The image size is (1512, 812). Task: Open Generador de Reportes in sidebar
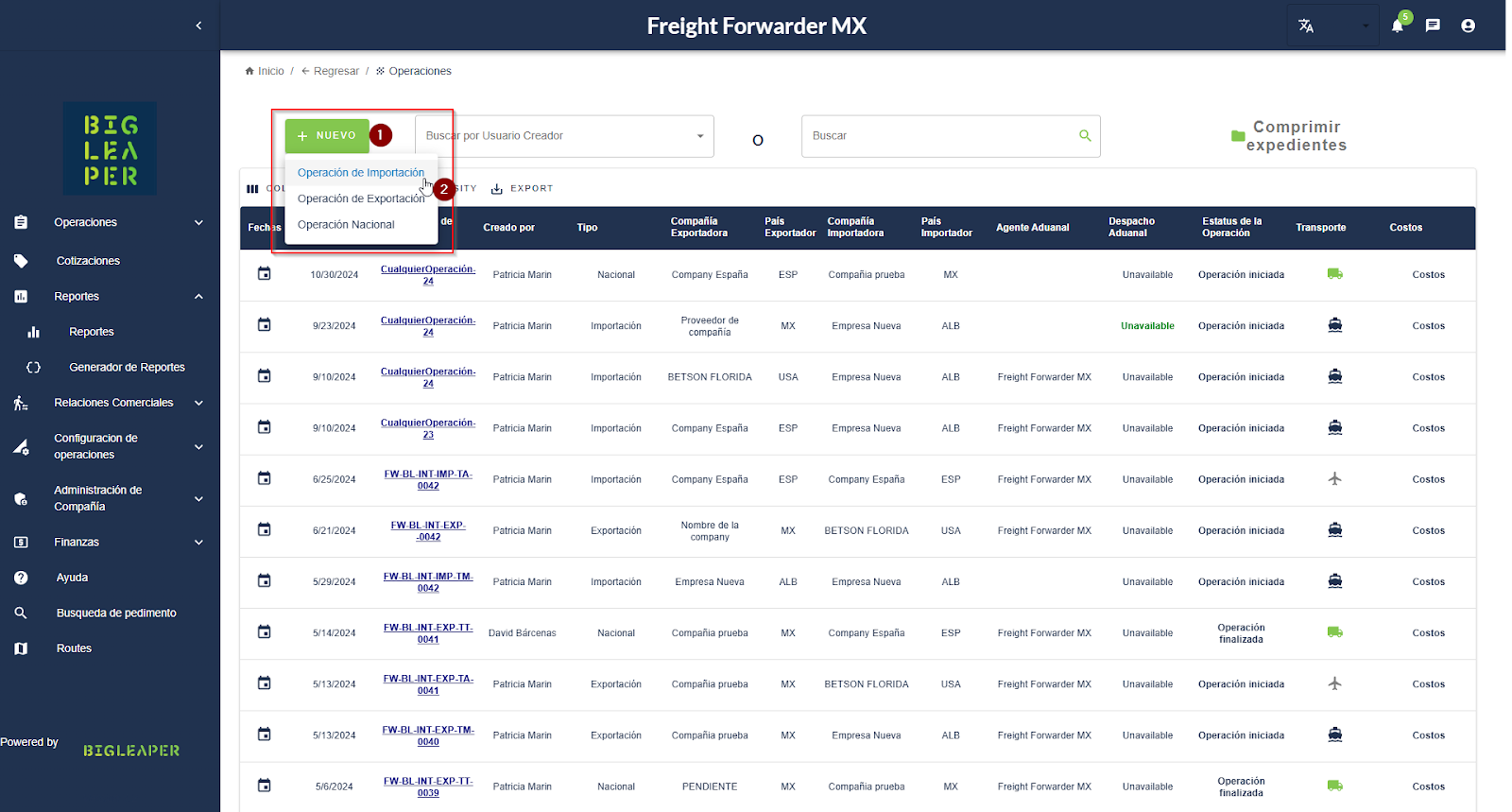(x=127, y=368)
